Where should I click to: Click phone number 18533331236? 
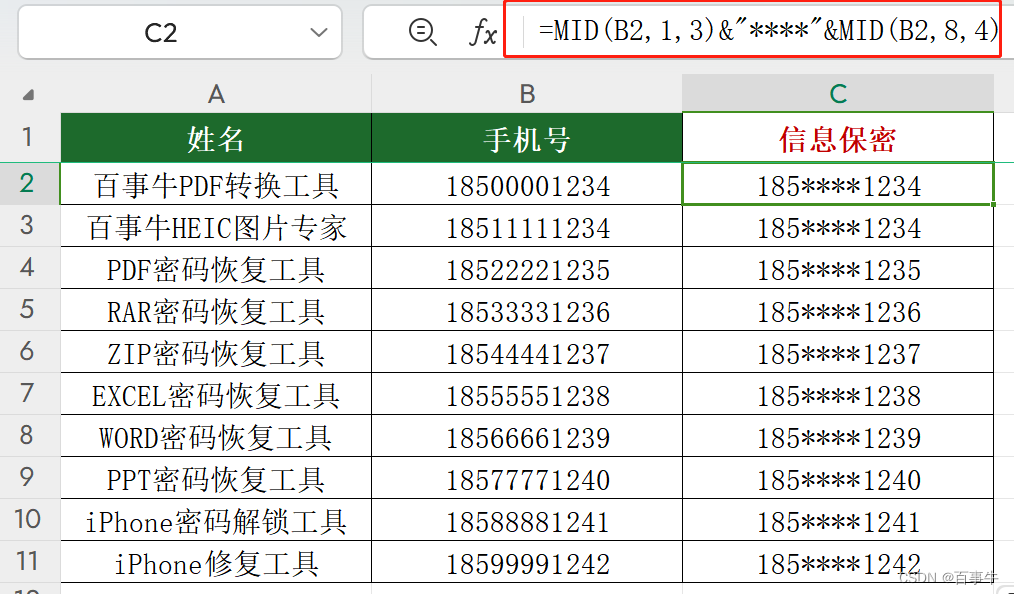[527, 310]
